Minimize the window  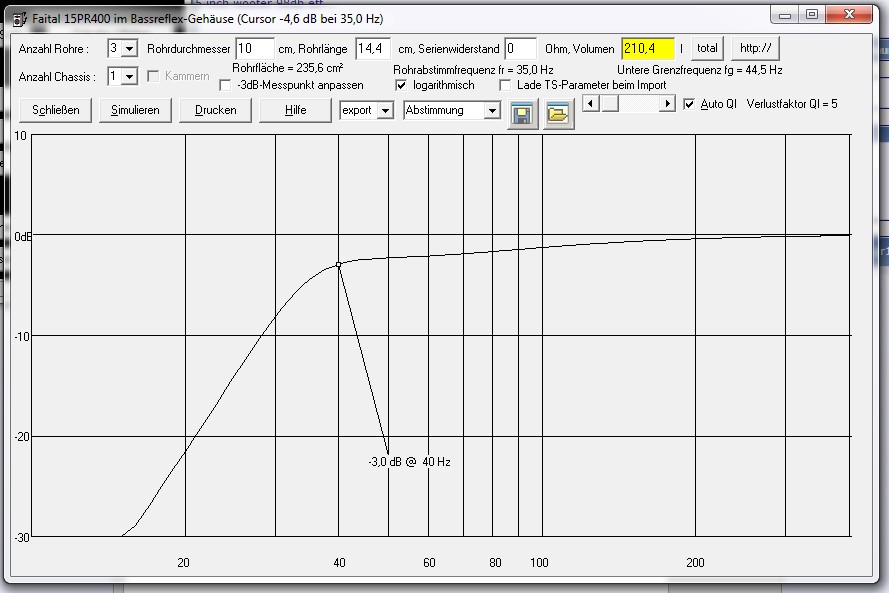click(785, 14)
